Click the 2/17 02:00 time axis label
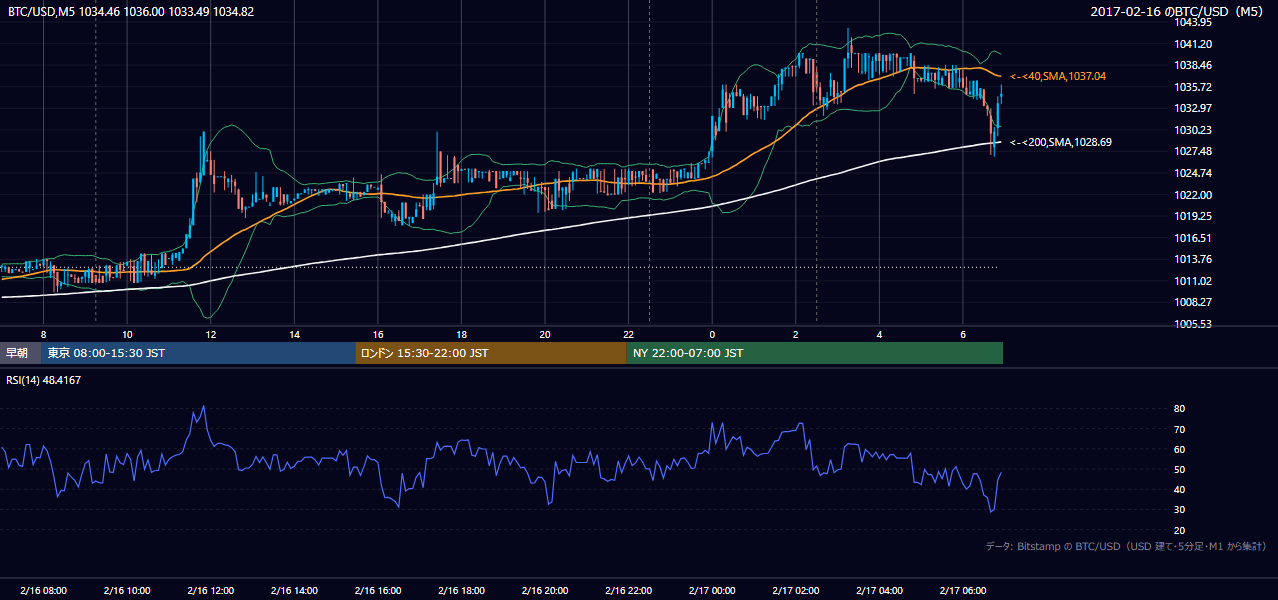Viewport: 1278px width, 600px height. (796, 591)
